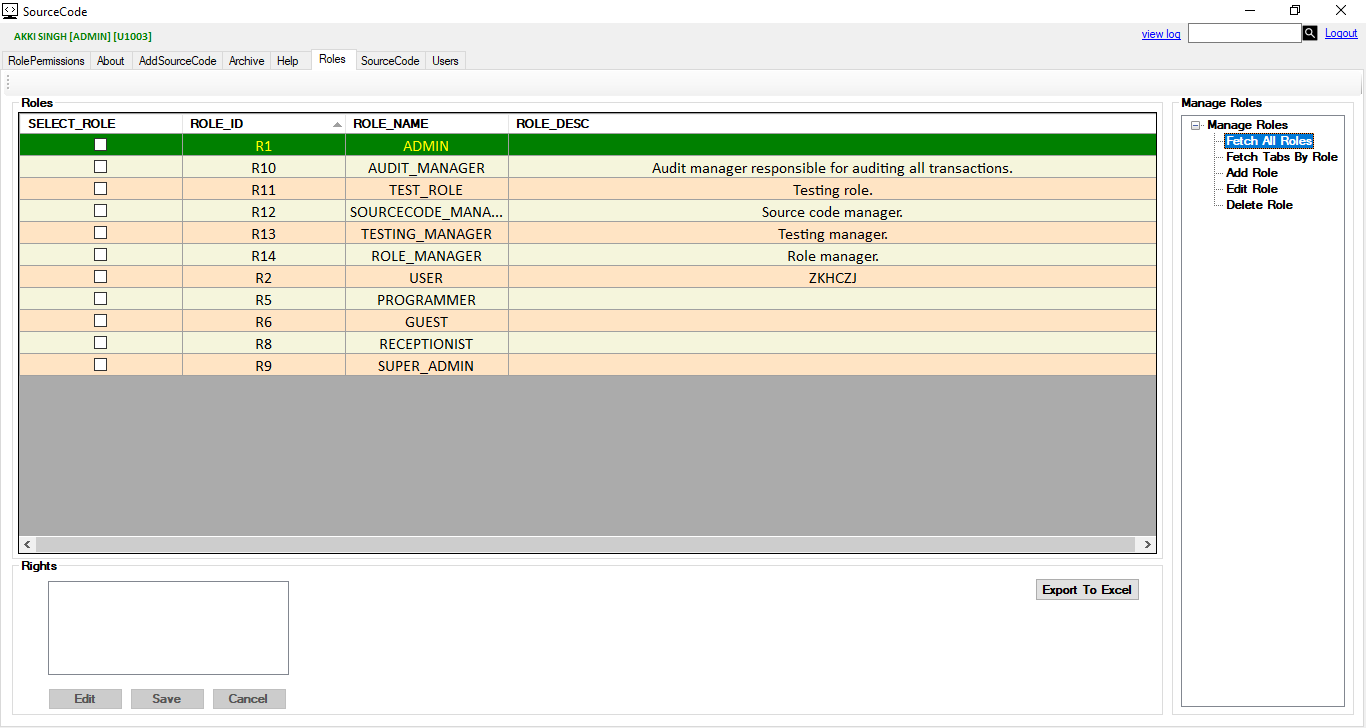Click the toolbar grip handle

click(x=8, y=82)
